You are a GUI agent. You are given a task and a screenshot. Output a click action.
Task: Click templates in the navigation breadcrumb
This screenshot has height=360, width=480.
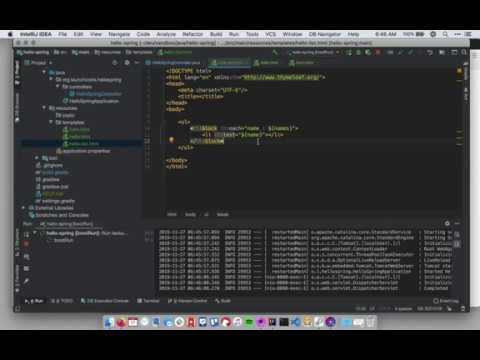139,52
